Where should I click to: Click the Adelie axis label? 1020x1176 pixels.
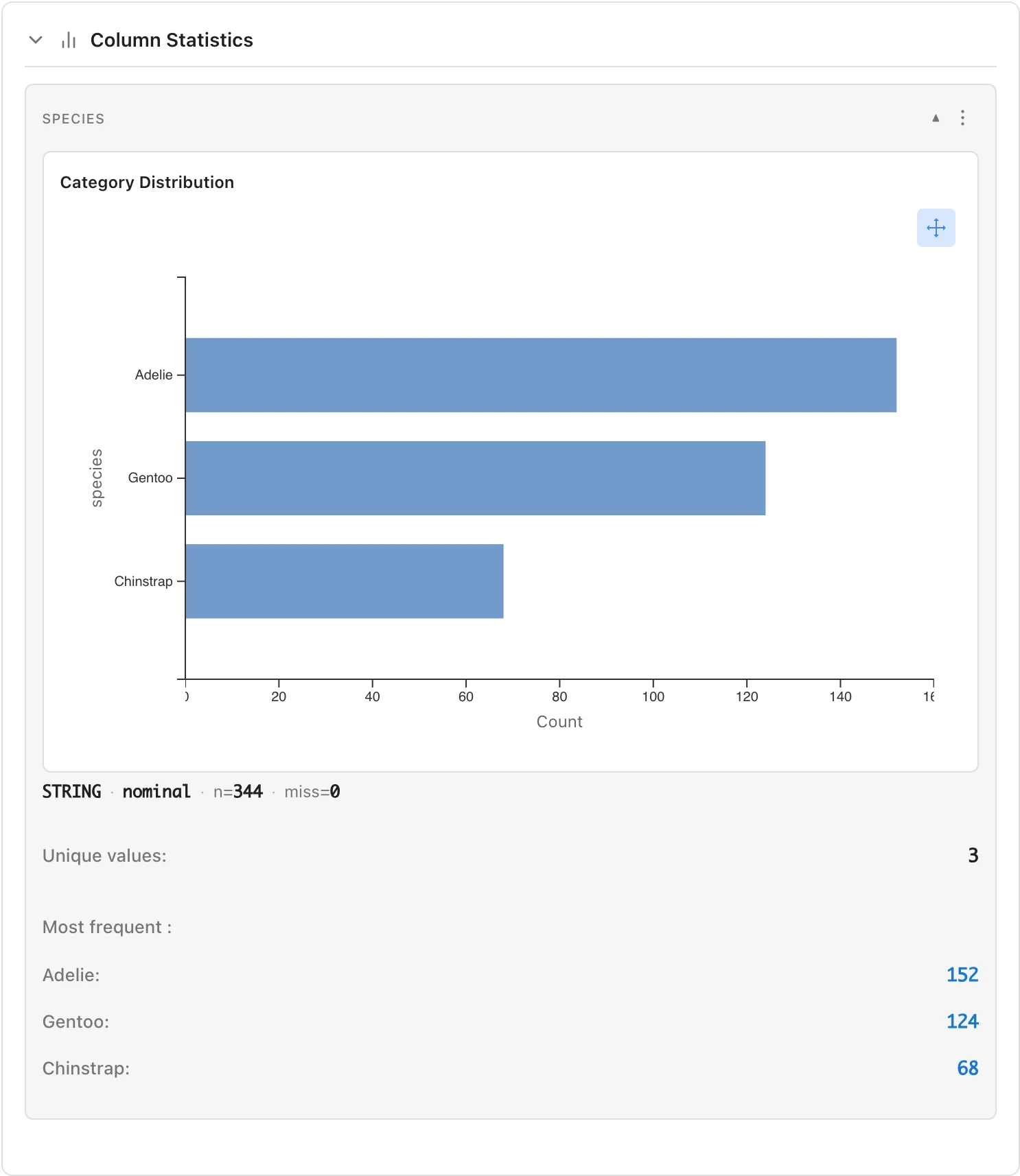tap(154, 375)
